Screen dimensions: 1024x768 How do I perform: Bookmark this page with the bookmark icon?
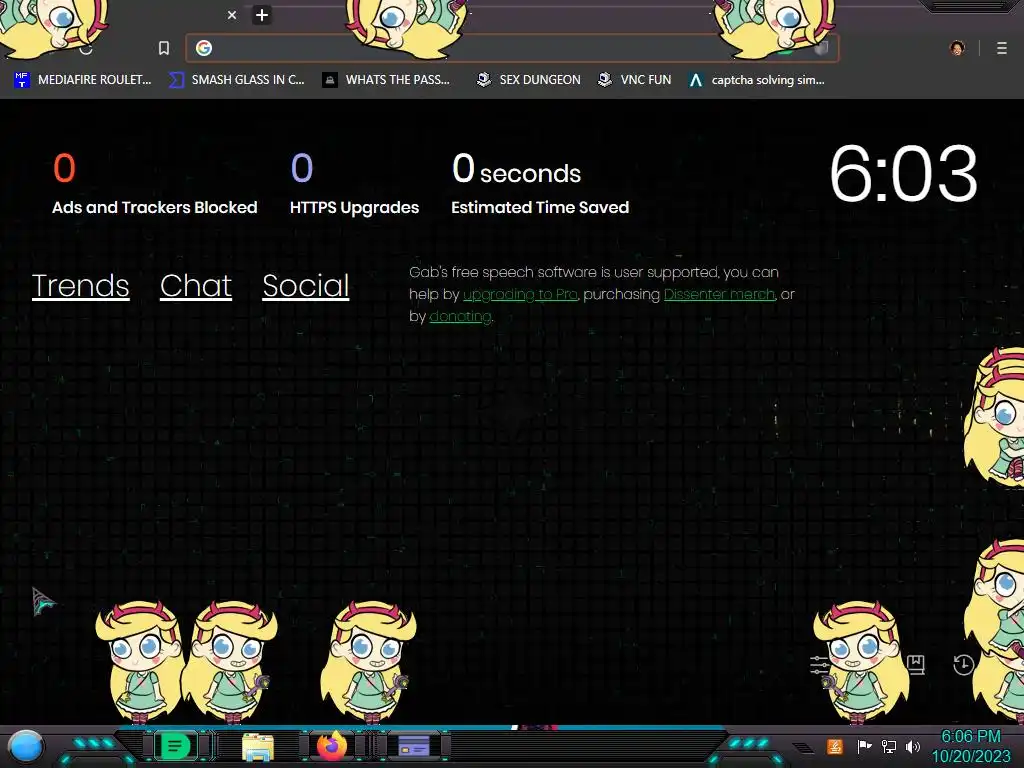[164, 48]
